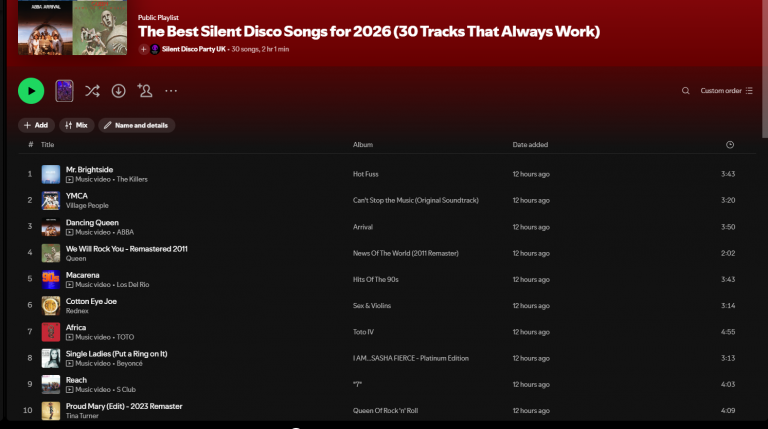Open the Sex & Violins album link
Screen dimensions: 768x429
[372, 306]
